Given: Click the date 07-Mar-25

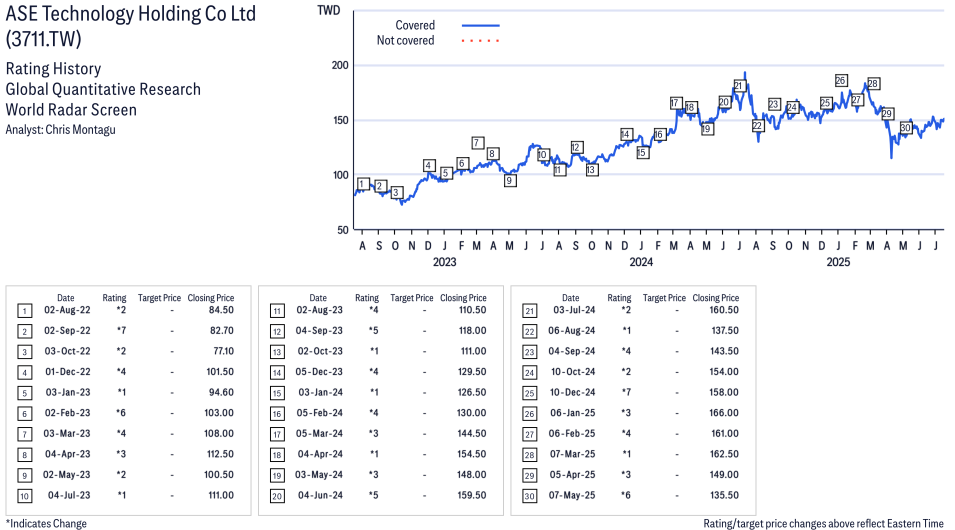Looking at the screenshot, I should 573,454.
